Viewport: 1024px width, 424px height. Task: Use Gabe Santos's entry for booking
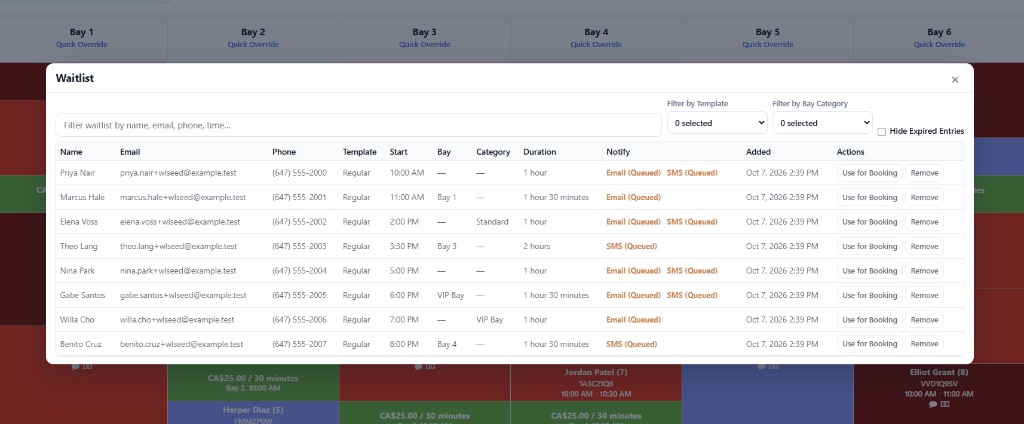point(869,295)
